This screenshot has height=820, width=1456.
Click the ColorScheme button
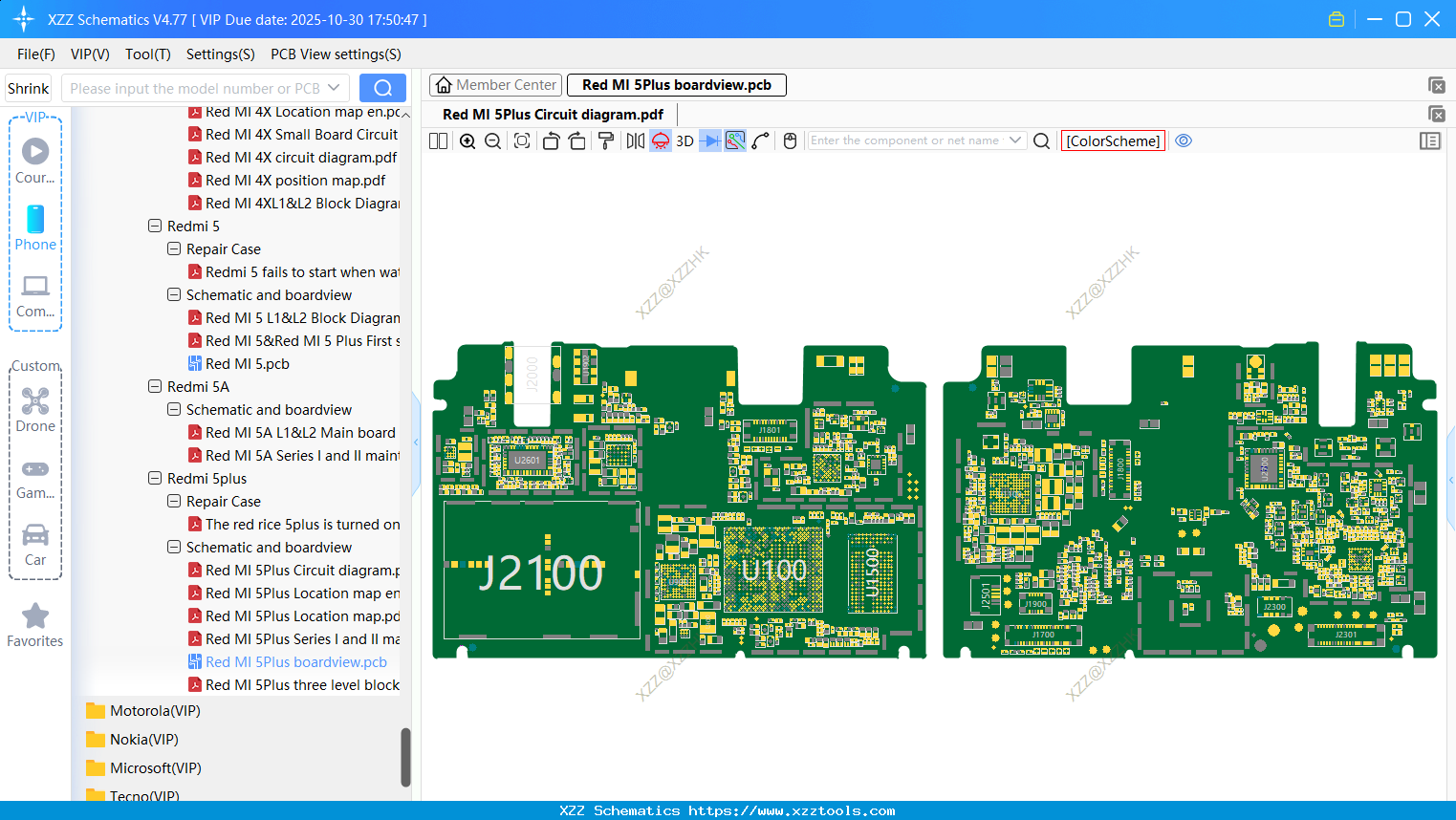[x=1113, y=140]
